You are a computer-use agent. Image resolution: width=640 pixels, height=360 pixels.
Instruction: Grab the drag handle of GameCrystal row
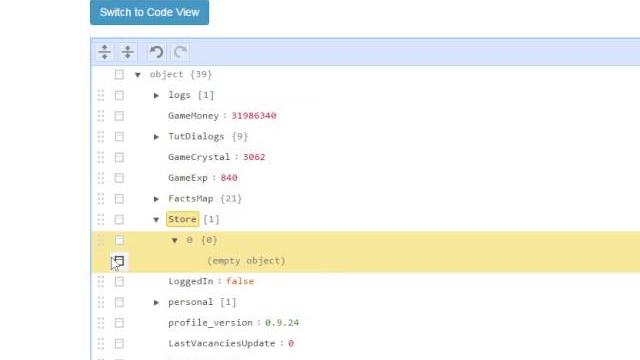point(101,158)
